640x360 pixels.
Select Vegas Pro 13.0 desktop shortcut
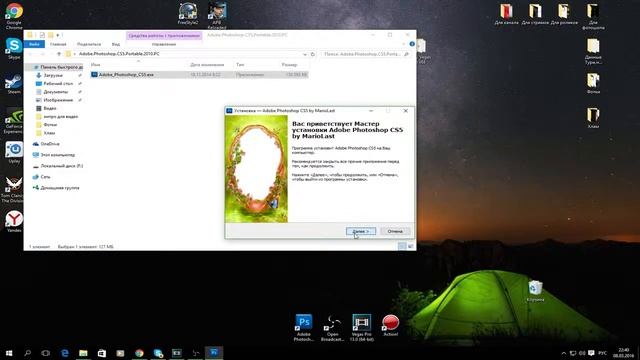point(362,327)
